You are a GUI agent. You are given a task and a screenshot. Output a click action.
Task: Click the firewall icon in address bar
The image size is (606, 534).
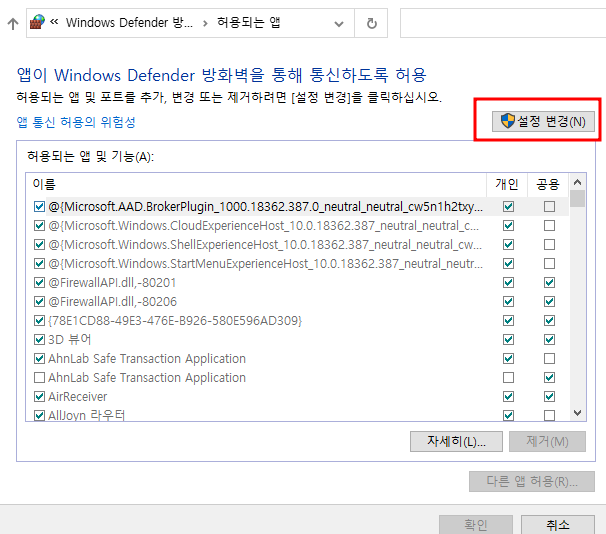tap(37, 22)
